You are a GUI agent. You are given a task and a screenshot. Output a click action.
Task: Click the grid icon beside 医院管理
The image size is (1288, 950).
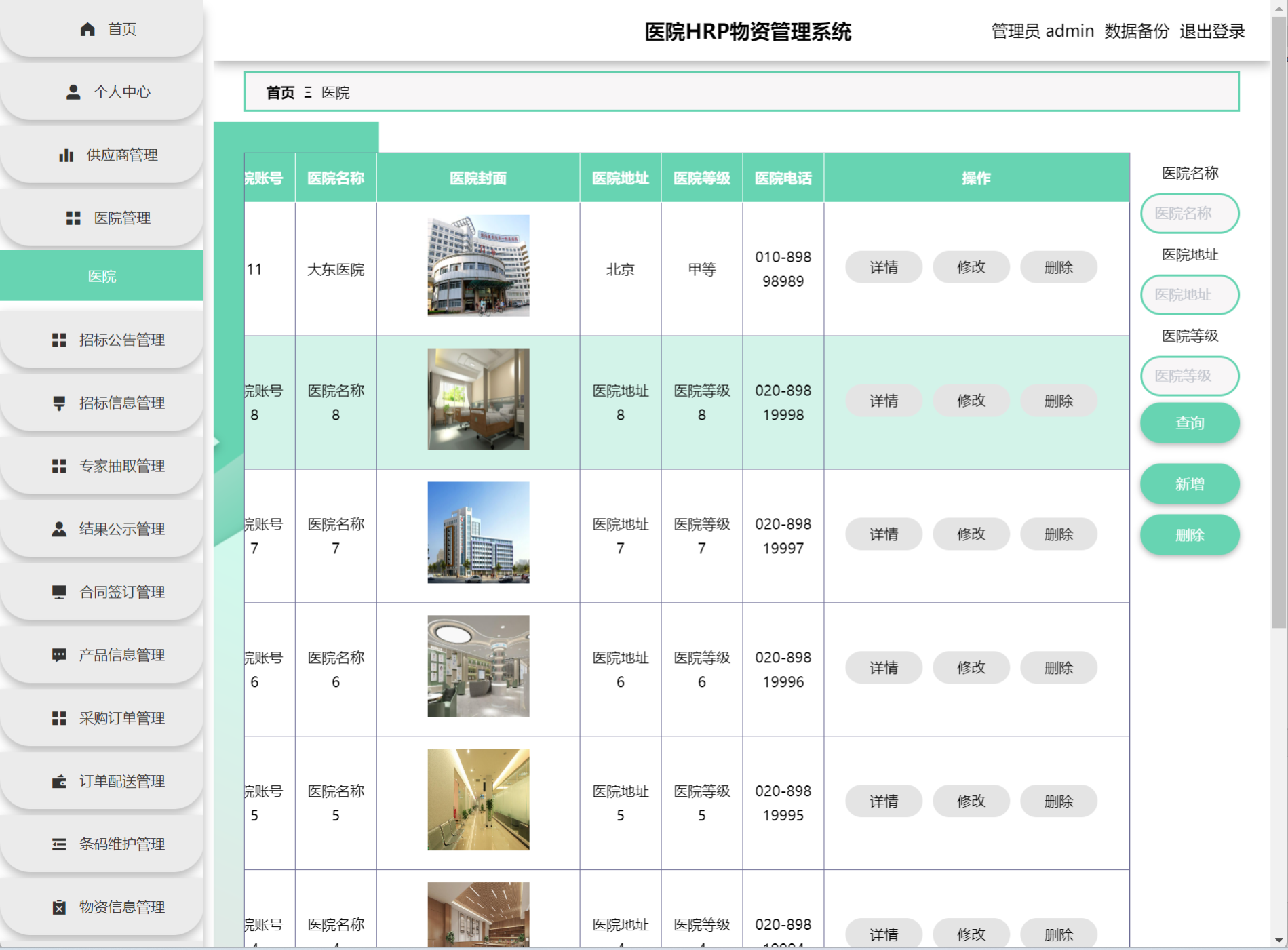[73, 218]
